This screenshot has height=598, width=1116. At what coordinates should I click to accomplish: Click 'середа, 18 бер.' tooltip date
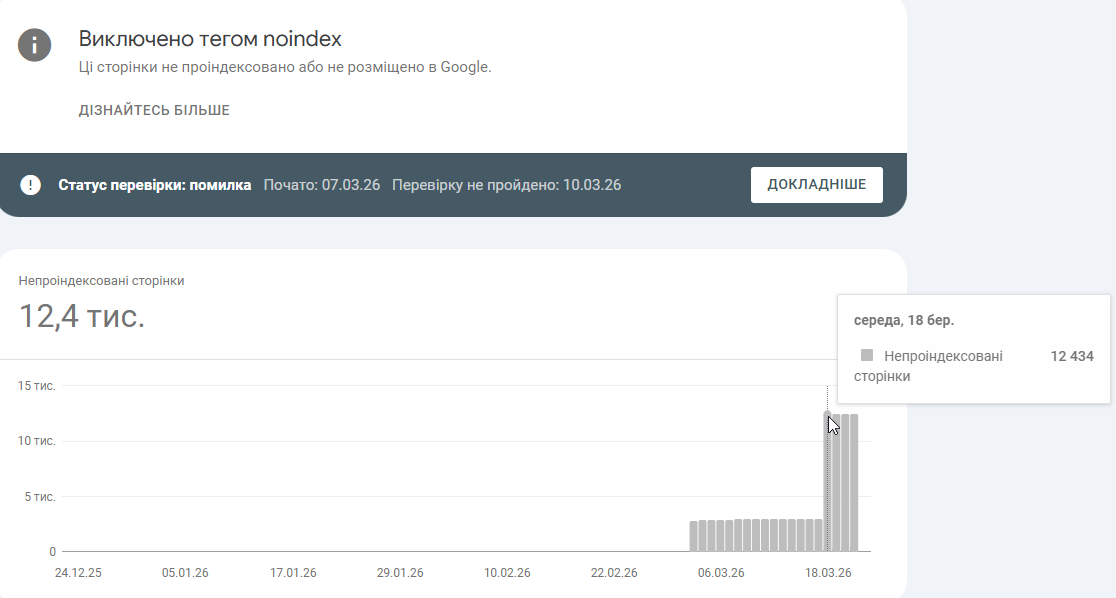(903, 321)
